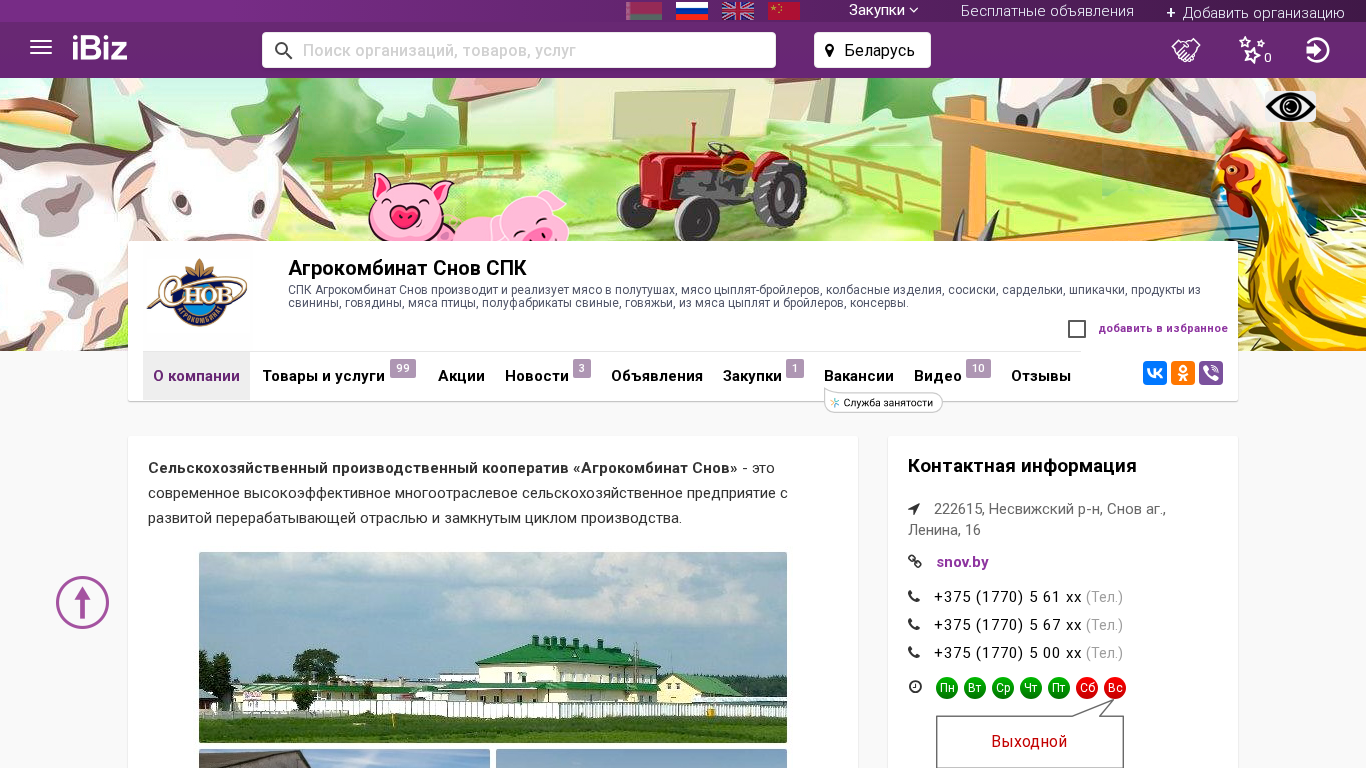The image size is (1366, 768).
Task: Switch to the Belarusian flag language
Action: tap(644, 11)
